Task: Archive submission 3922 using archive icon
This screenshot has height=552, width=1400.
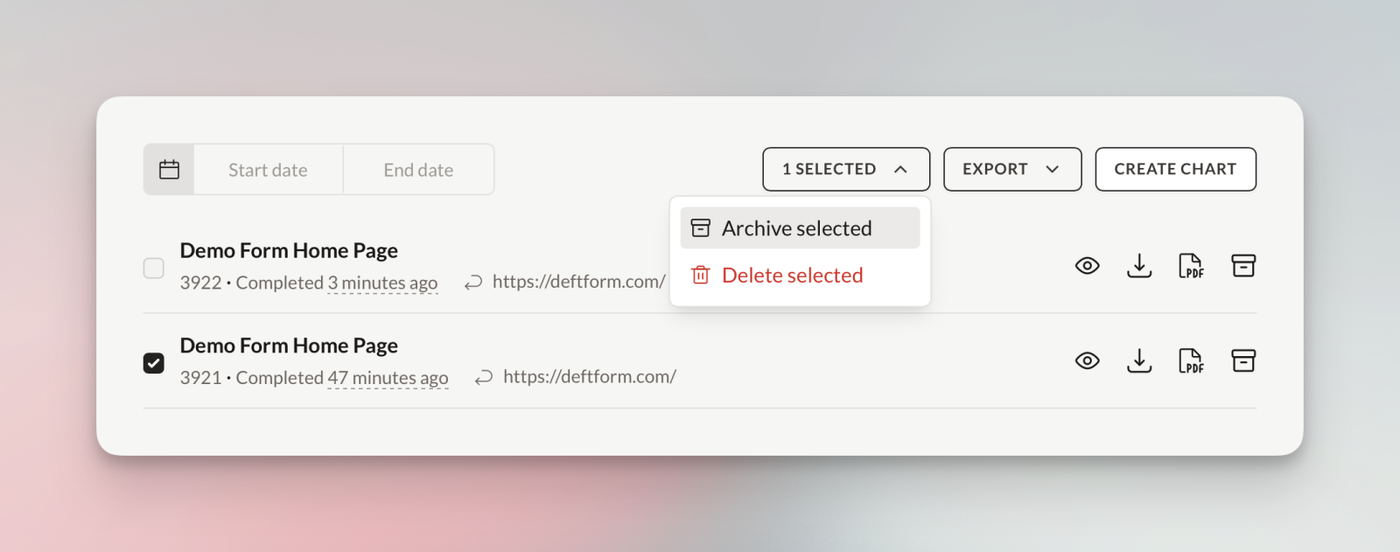Action: point(1243,266)
